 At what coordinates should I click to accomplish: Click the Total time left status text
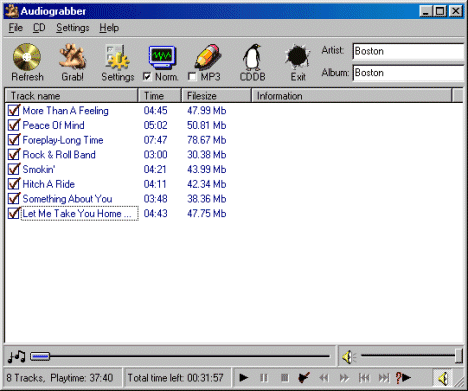pos(175,378)
